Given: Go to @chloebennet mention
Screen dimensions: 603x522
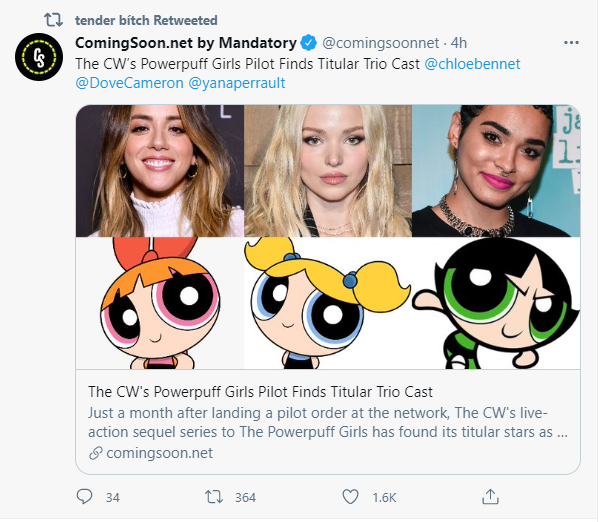Looking at the screenshot, I should [x=472, y=63].
